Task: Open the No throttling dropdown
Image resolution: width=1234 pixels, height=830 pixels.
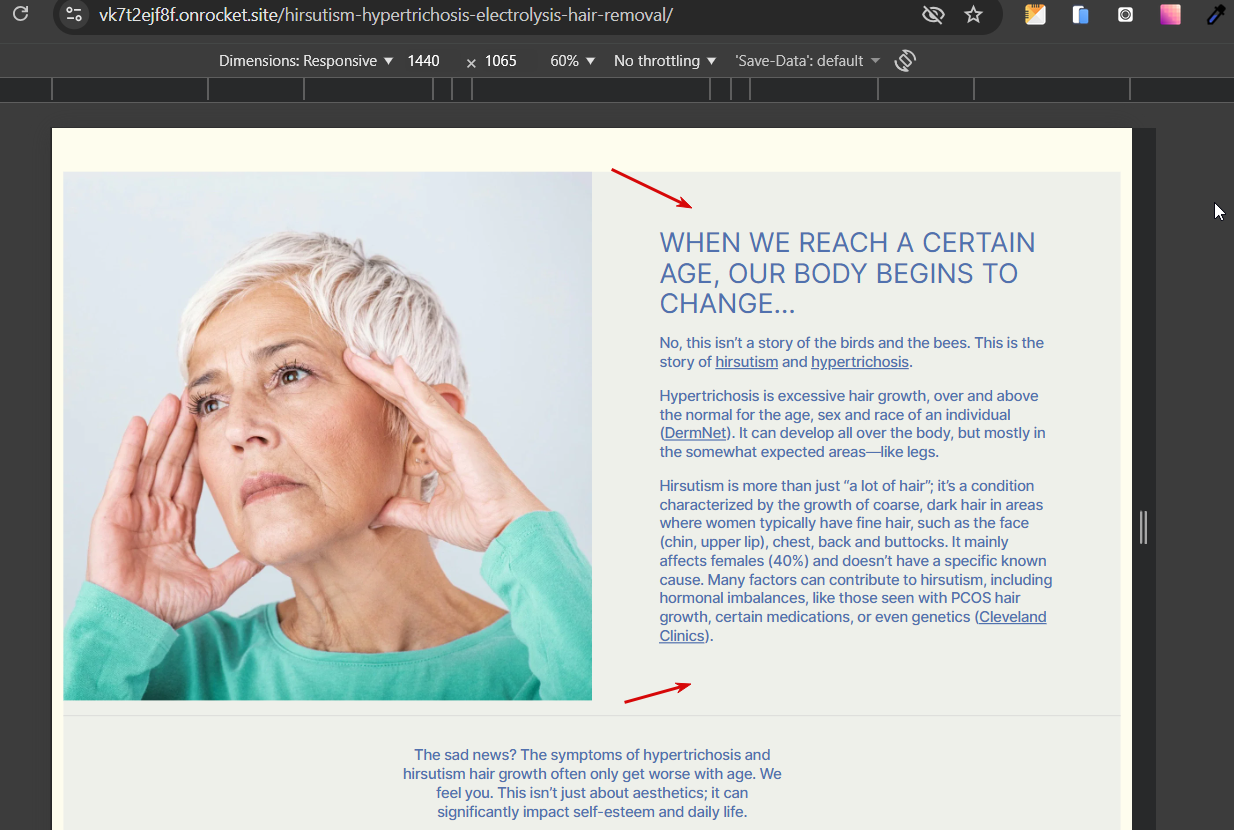Action: pyautogui.click(x=665, y=61)
